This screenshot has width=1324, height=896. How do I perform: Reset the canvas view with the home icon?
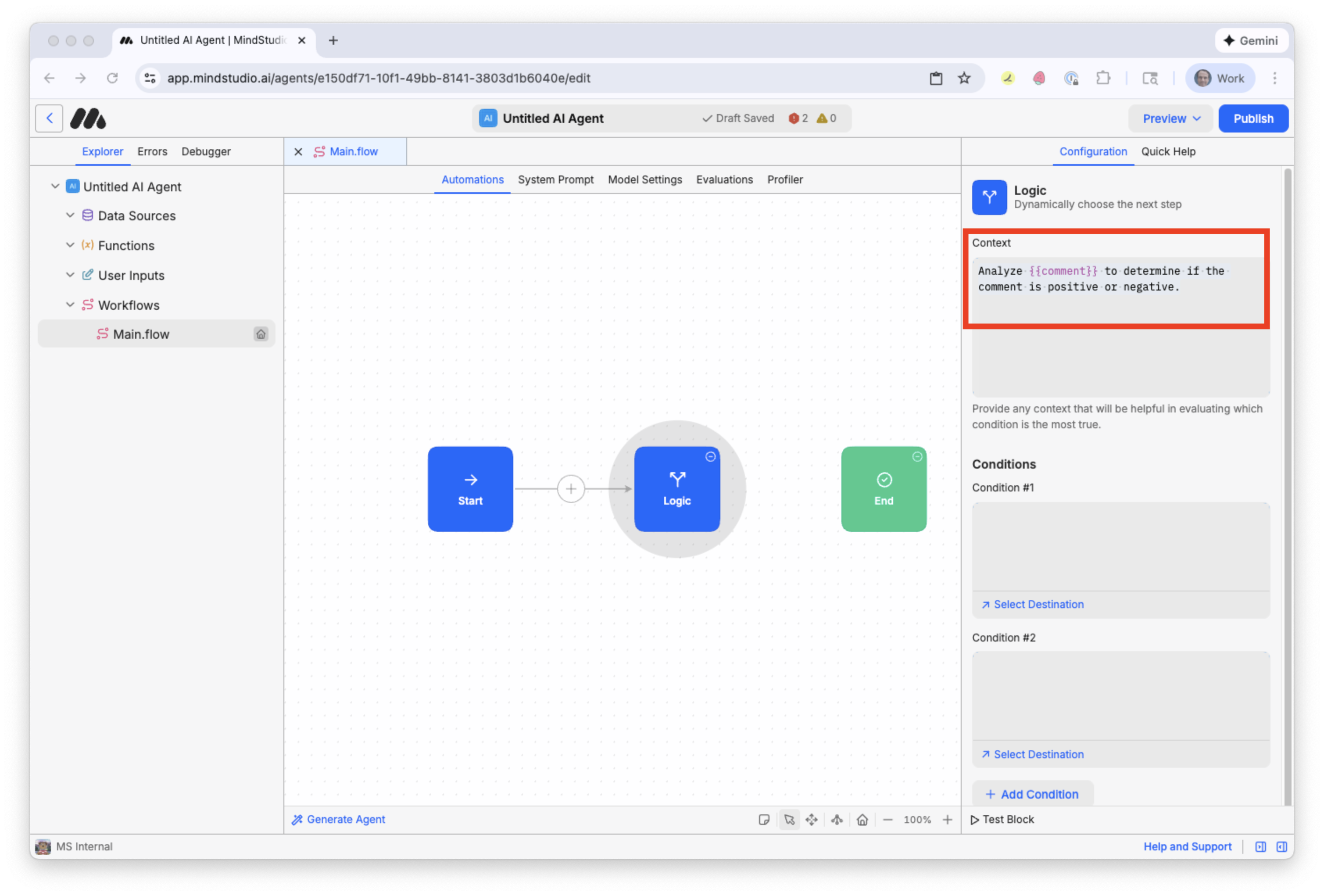pyautogui.click(x=862, y=820)
